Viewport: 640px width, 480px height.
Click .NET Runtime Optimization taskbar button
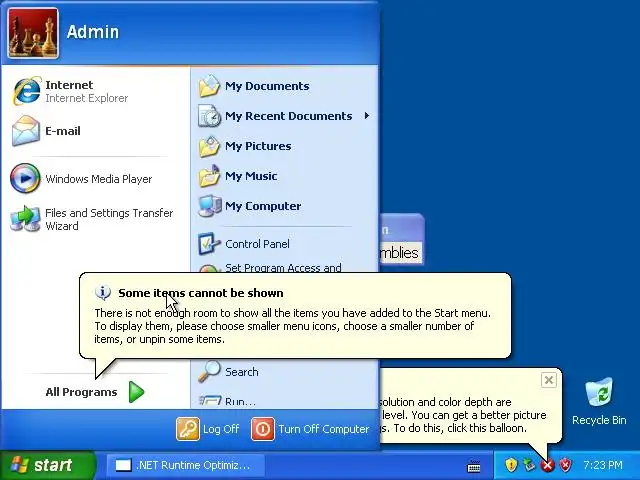pos(186,465)
